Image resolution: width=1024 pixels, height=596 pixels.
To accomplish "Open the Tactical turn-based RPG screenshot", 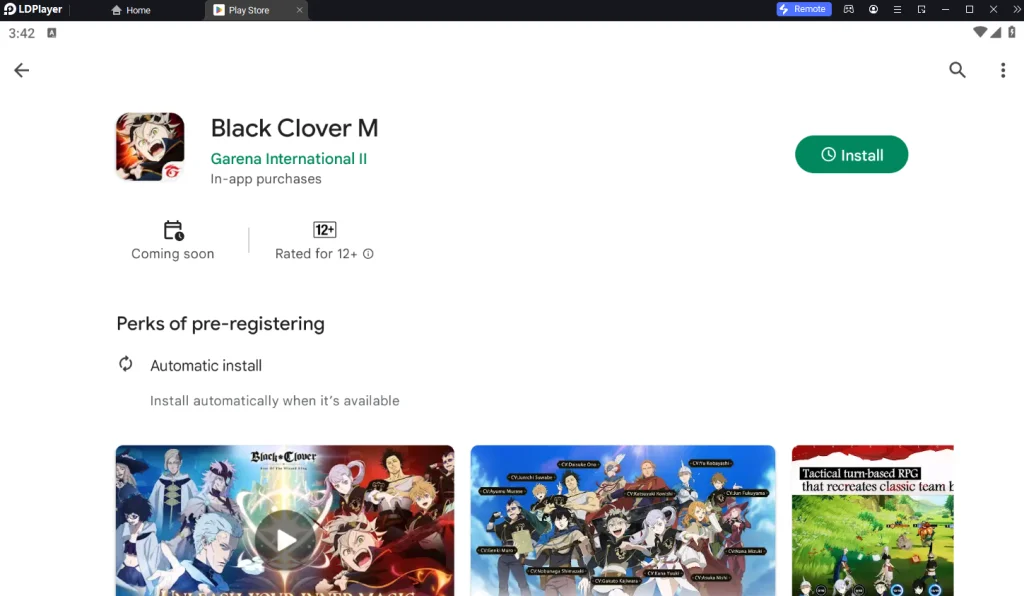I will click(x=872, y=520).
